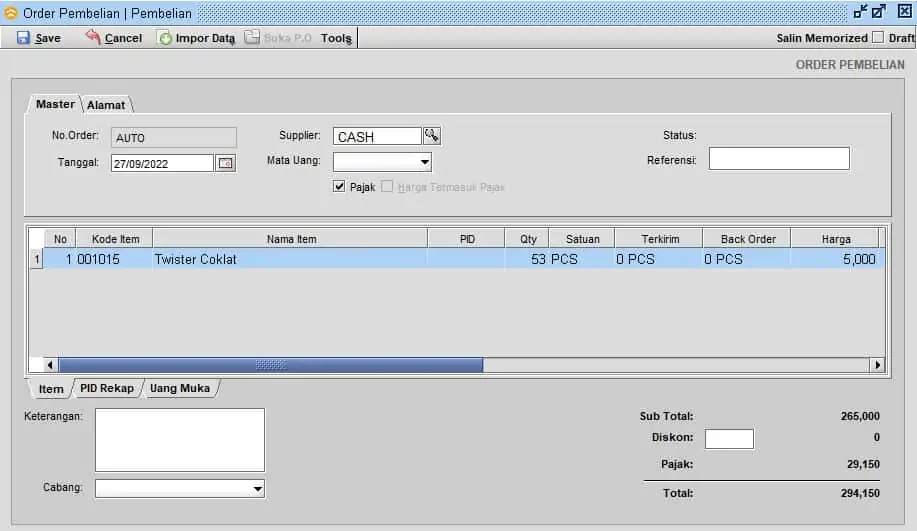This screenshot has width=917, height=531.
Task: Click the Buka P.O document icon
Action: (x=251, y=37)
